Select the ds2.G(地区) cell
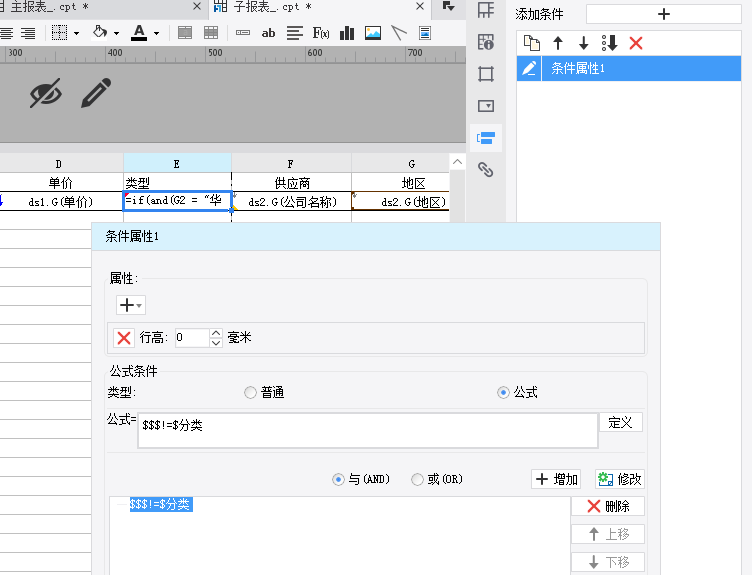 [x=401, y=202]
